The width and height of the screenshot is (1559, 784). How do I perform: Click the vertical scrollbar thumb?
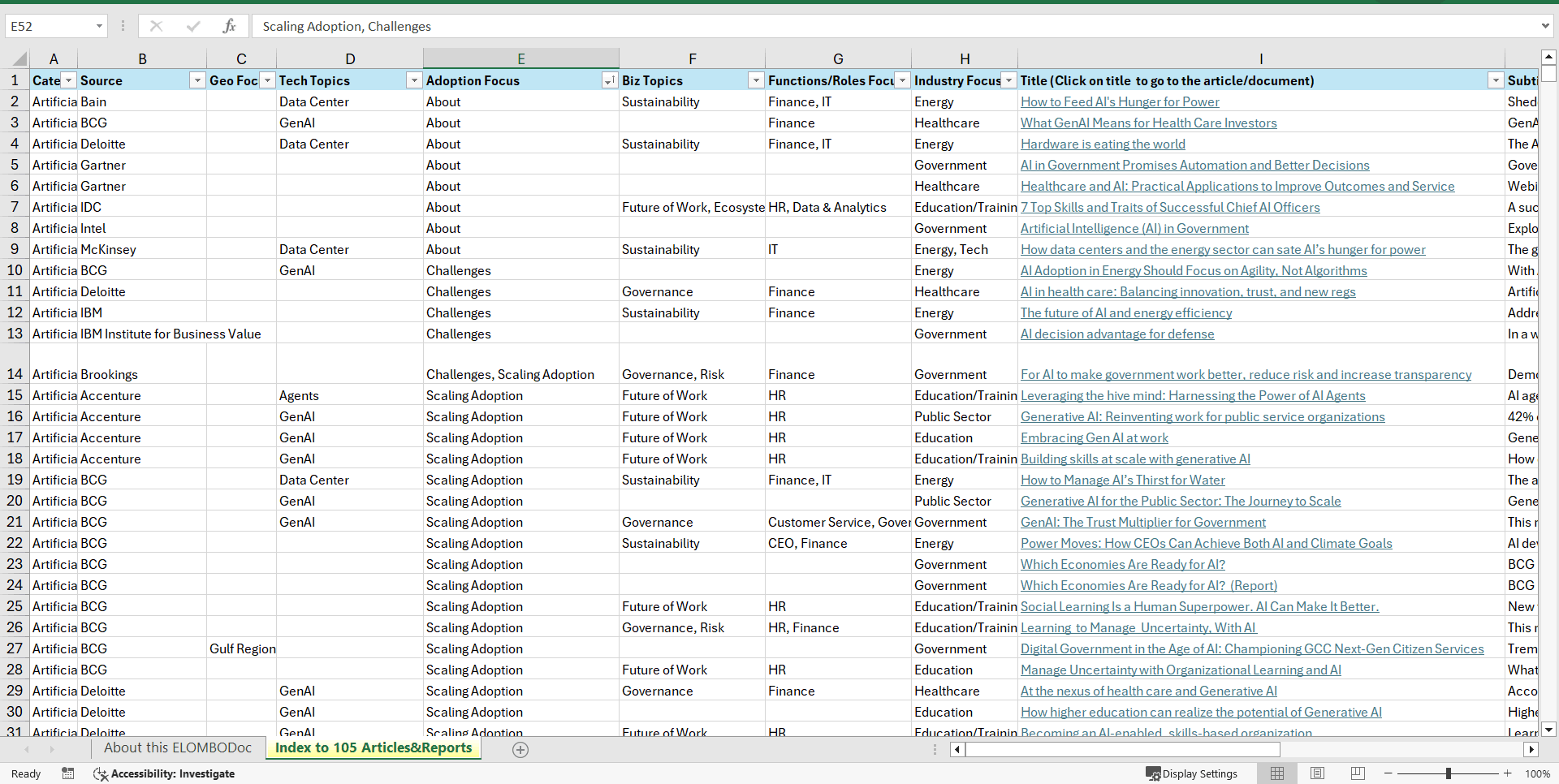pyautogui.click(x=1548, y=74)
